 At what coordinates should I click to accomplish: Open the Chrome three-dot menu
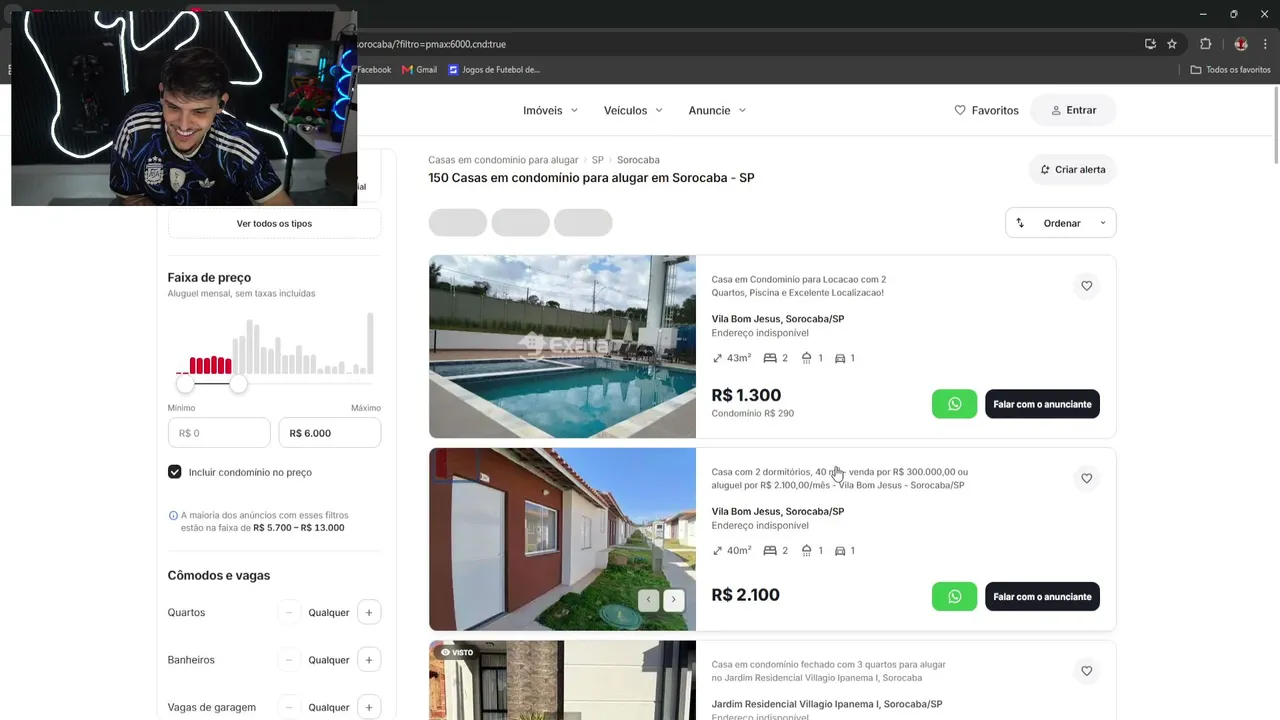point(1265,44)
